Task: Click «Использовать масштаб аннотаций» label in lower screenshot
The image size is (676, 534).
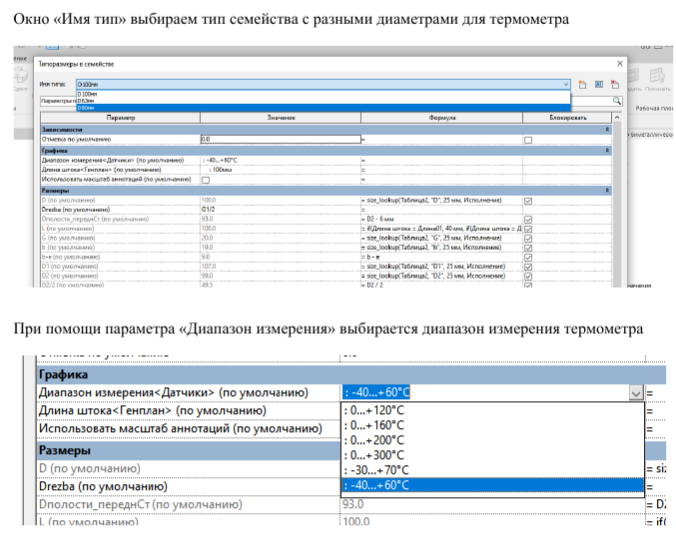Action: click(181, 429)
